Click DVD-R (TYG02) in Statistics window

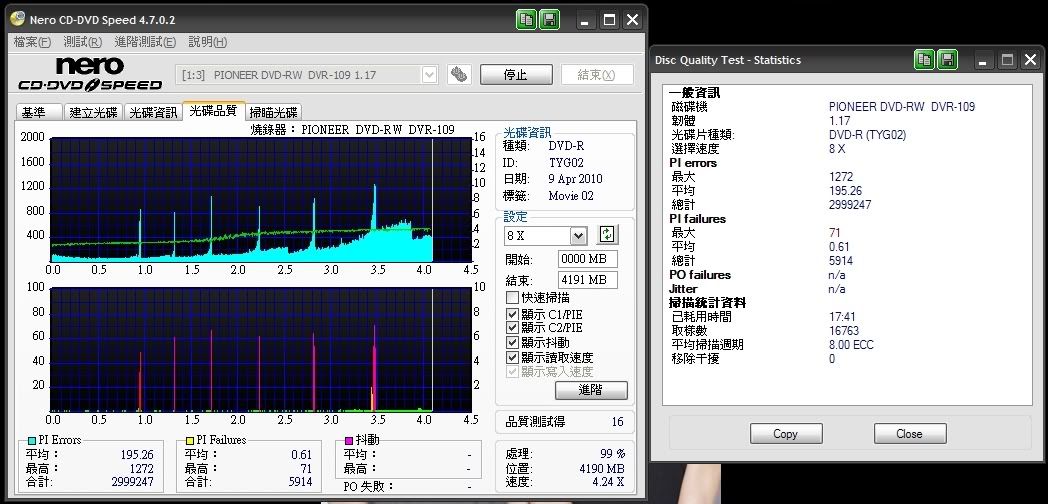868,135
